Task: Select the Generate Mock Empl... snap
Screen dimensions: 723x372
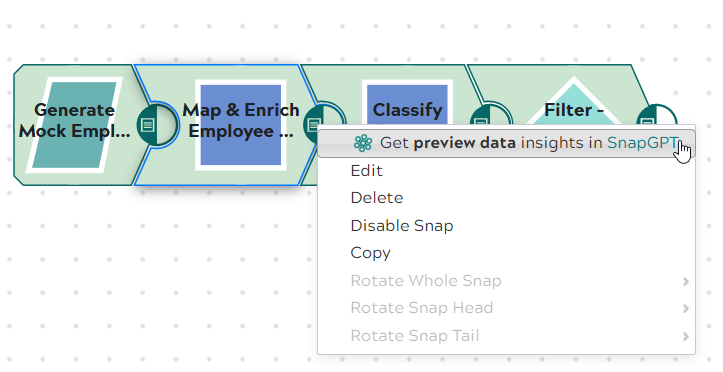Action: pos(74,125)
